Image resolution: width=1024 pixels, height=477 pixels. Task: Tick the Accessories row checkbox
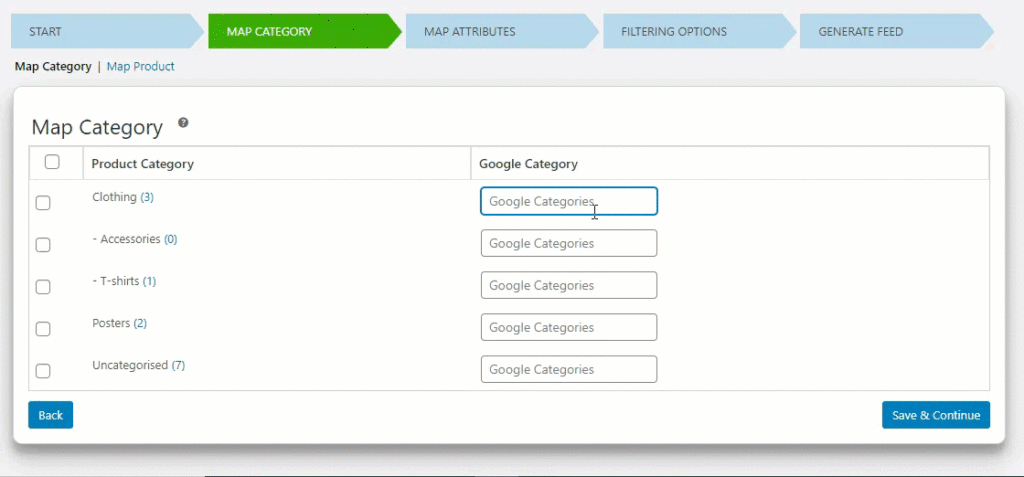[x=43, y=245]
